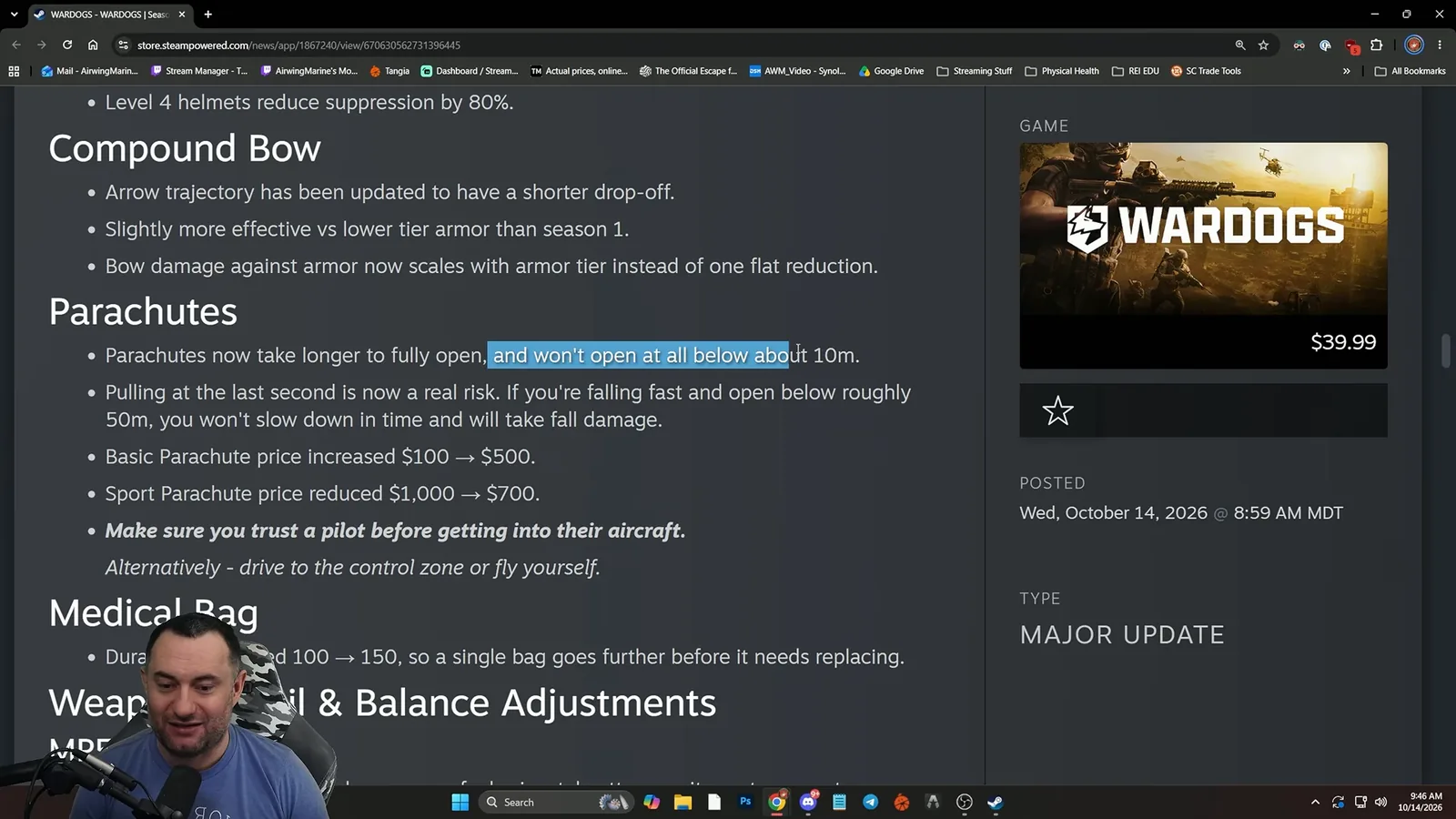Open the Extensions puzzle-piece menu
This screenshot has width=1456, height=819.
click(x=1376, y=45)
